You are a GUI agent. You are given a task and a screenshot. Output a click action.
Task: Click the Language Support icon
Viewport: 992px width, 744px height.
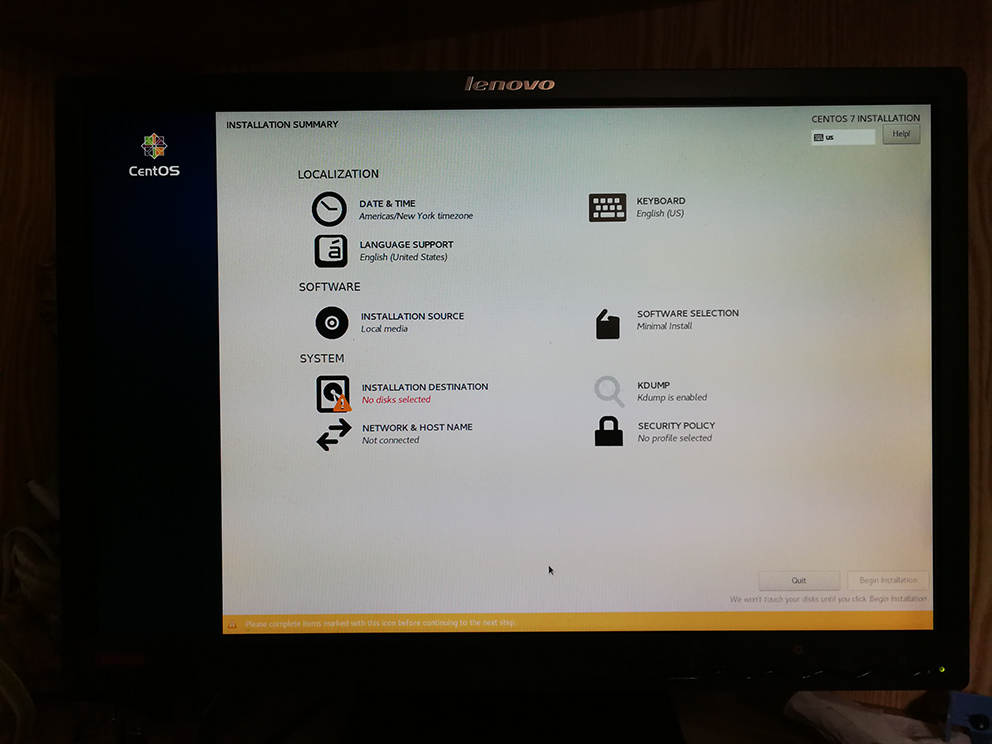331,251
